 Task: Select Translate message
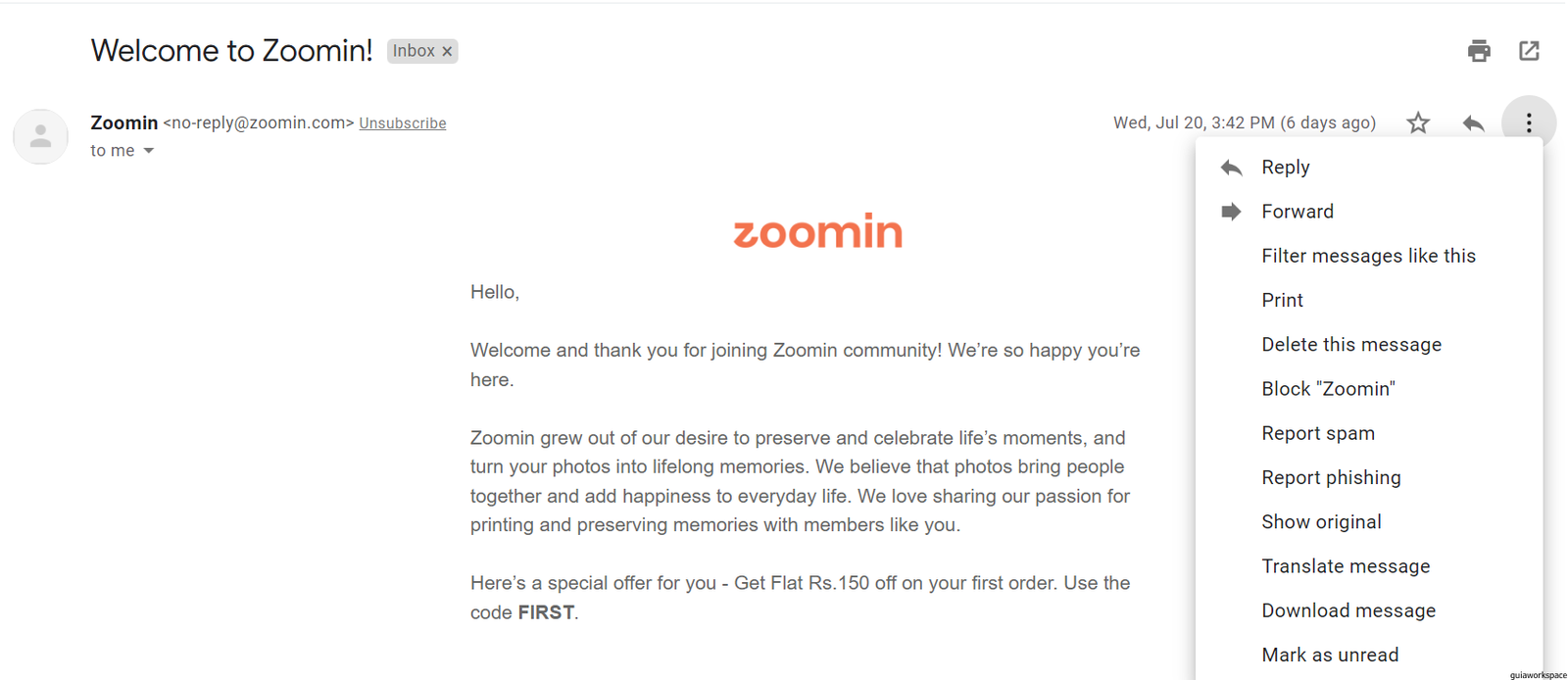(x=1369, y=566)
